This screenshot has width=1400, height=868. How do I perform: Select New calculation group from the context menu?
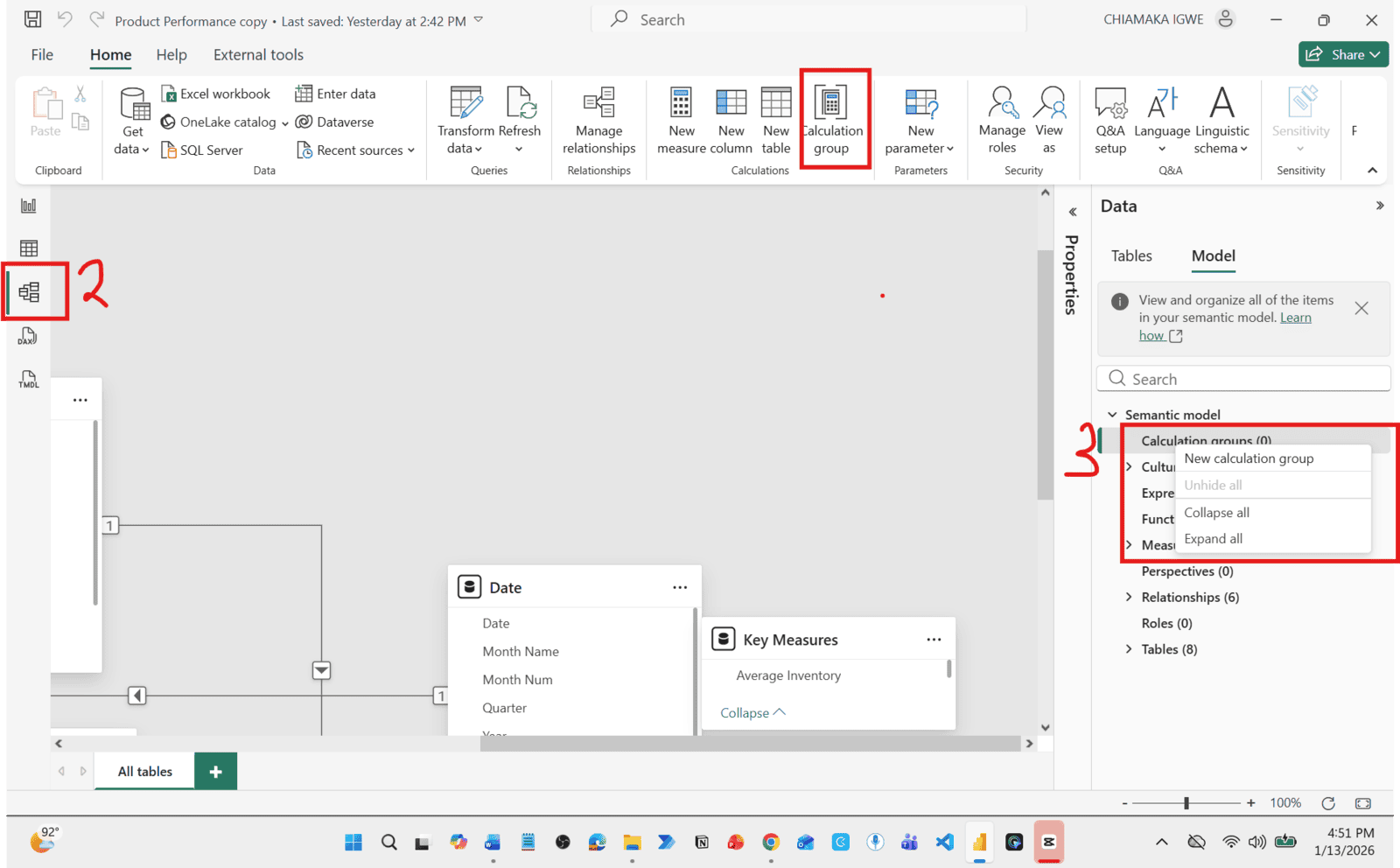[1249, 458]
